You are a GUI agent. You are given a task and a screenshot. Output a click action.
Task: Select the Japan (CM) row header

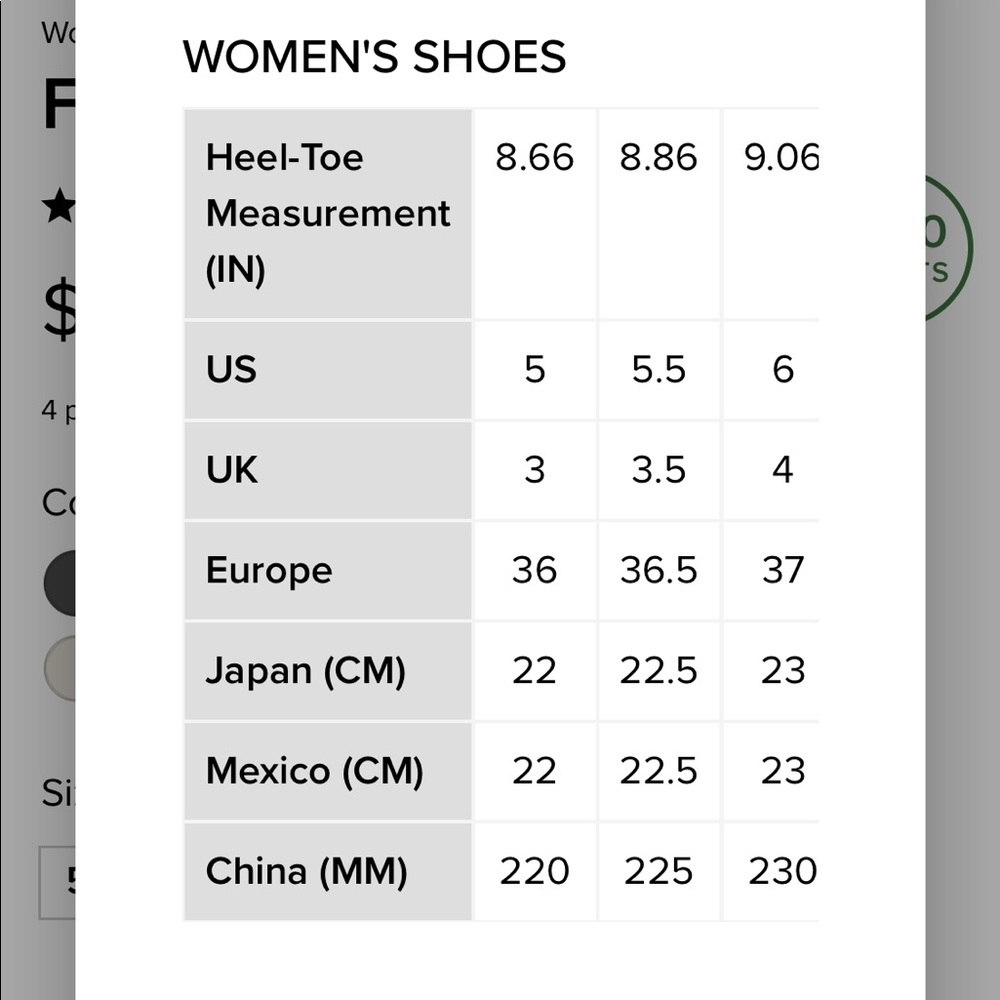[328, 671]
